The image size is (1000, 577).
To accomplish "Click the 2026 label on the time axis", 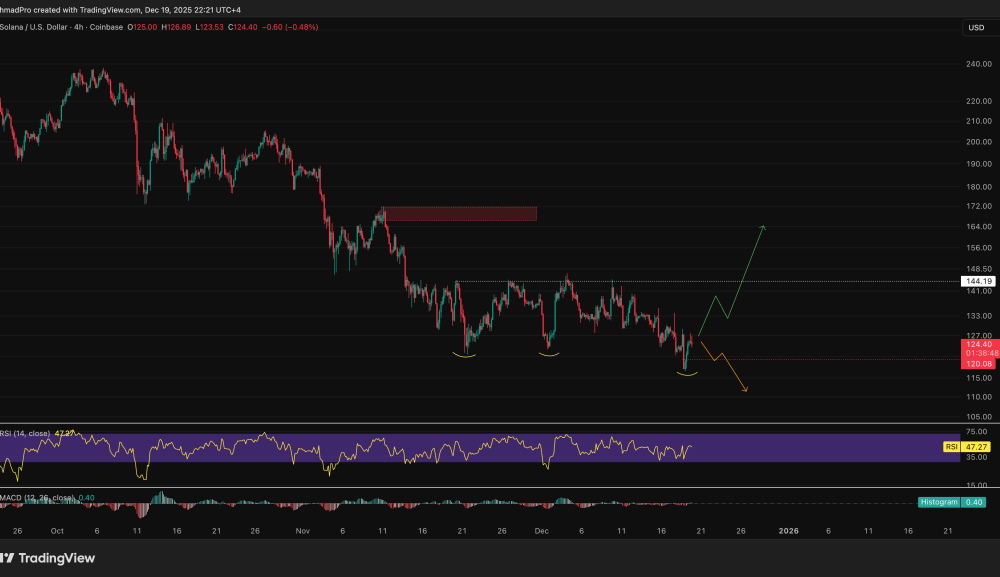I will pyautogui.click(x=790, y=532).
